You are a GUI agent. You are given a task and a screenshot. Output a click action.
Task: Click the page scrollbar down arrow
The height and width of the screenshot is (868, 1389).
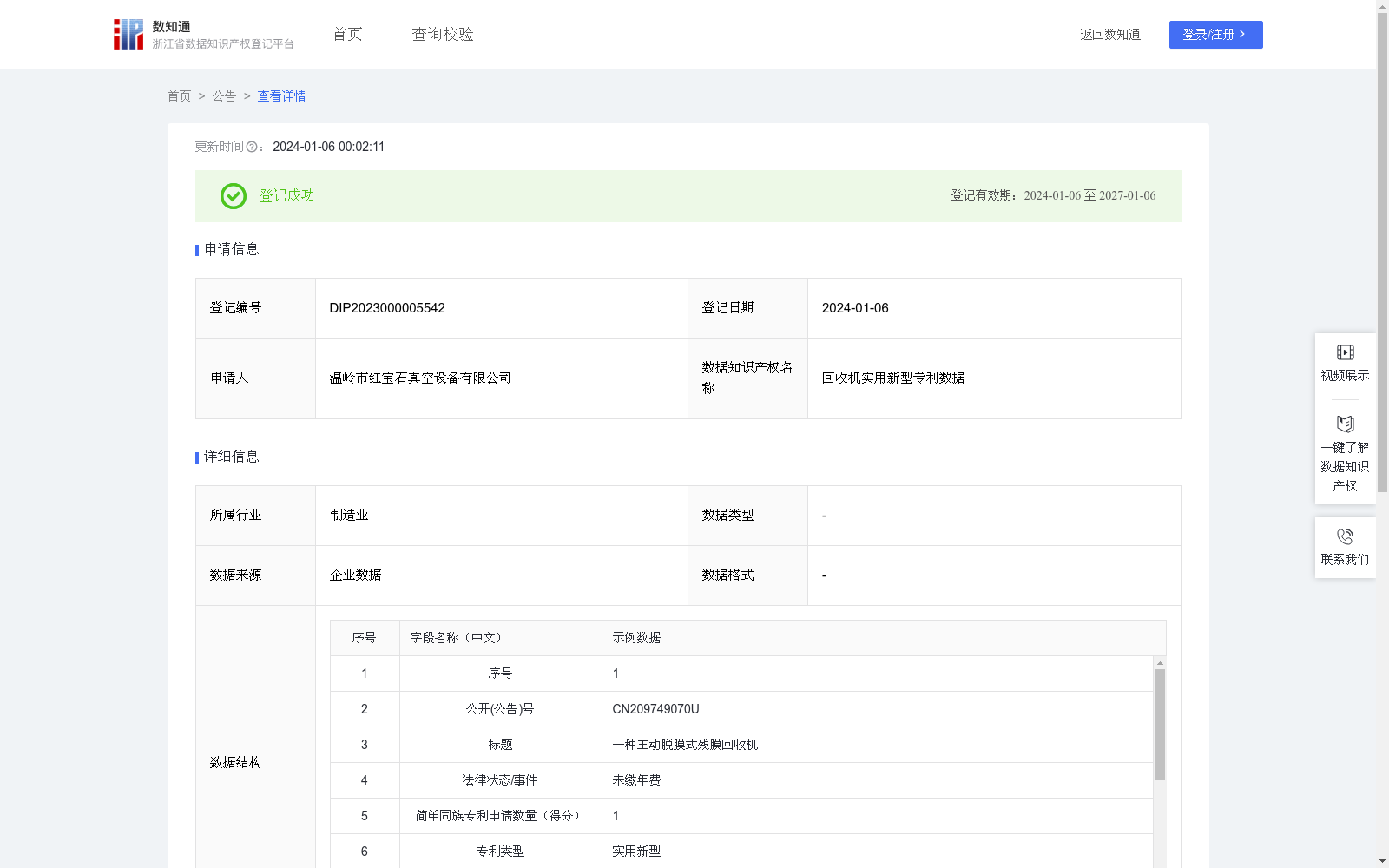[1382, 861]
